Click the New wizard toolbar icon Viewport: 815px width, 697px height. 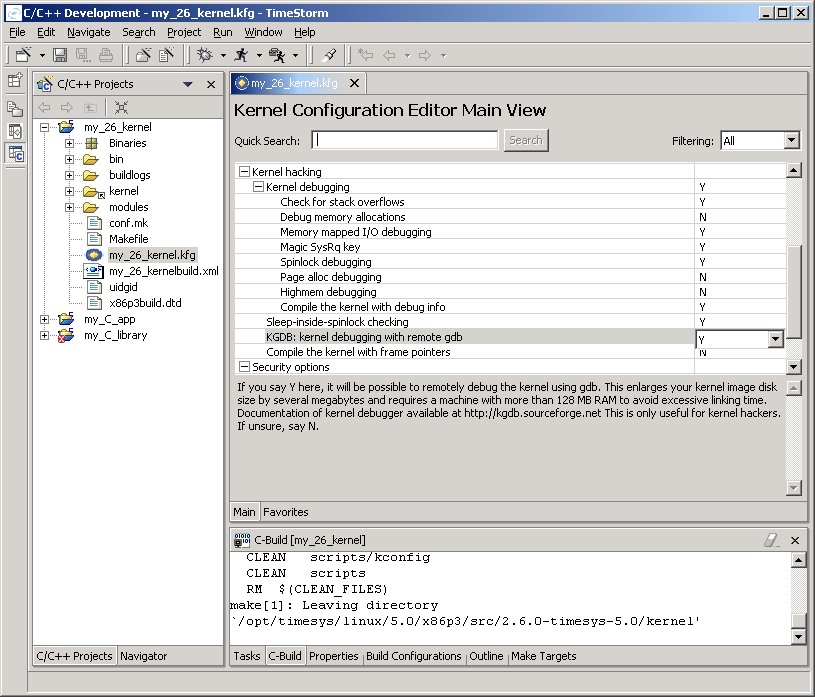23,55
